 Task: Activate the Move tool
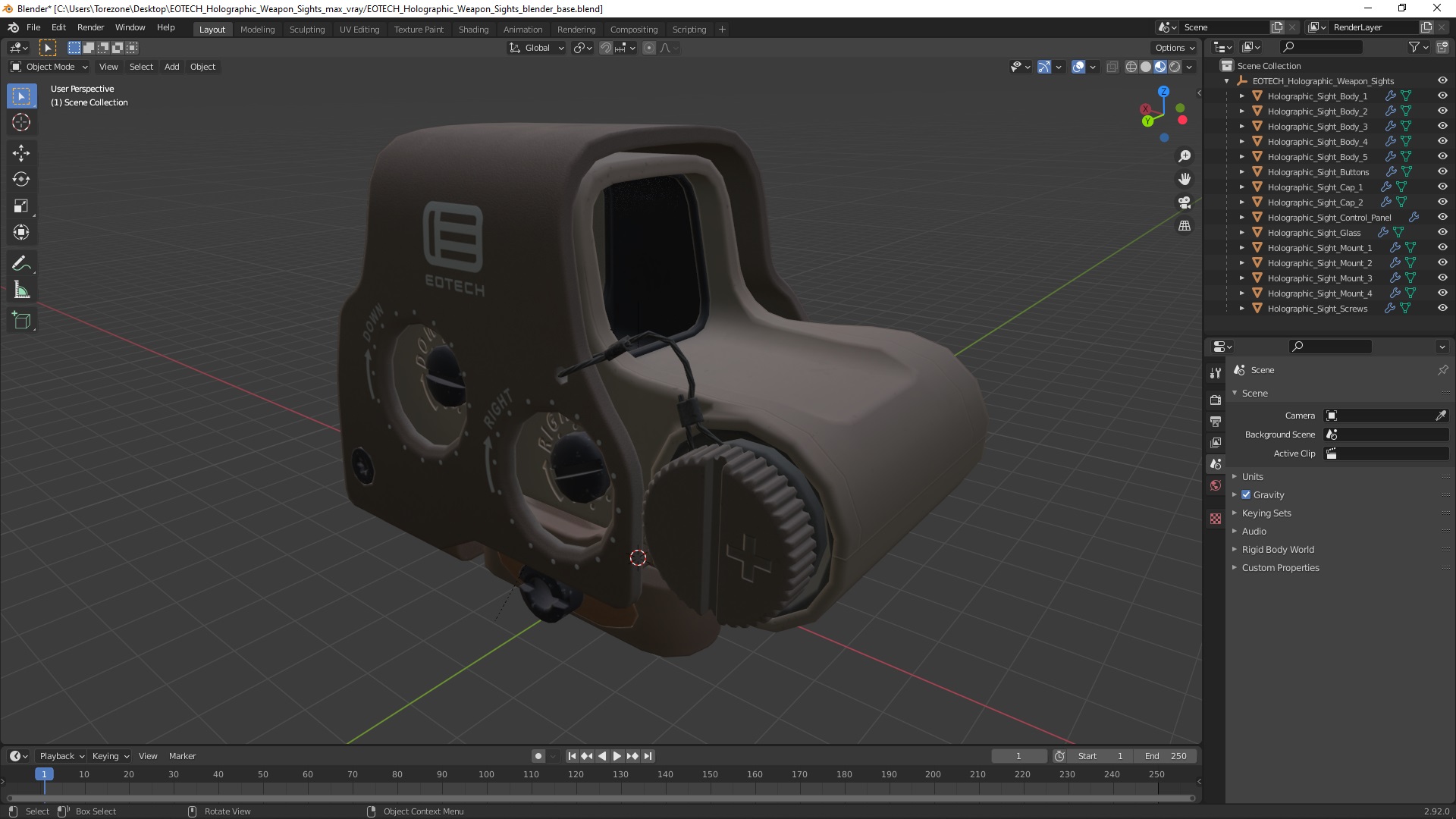click(21, 152)
